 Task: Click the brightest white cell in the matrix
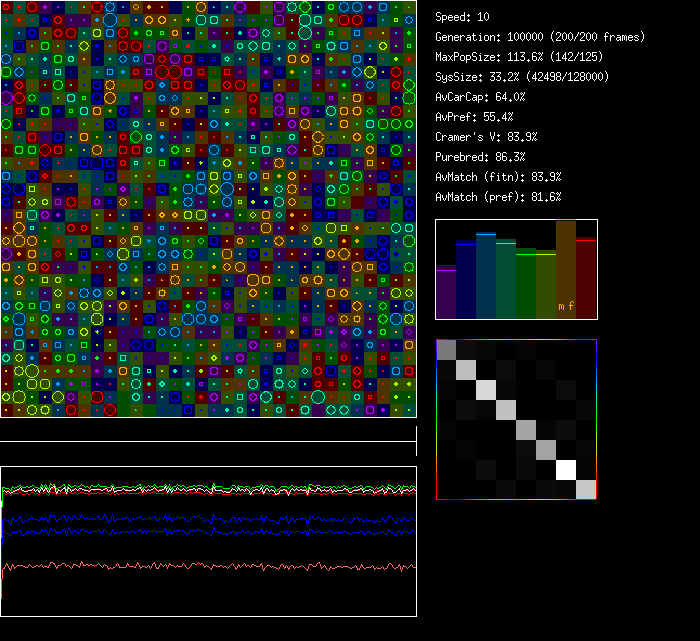click(x=566, y=469)
